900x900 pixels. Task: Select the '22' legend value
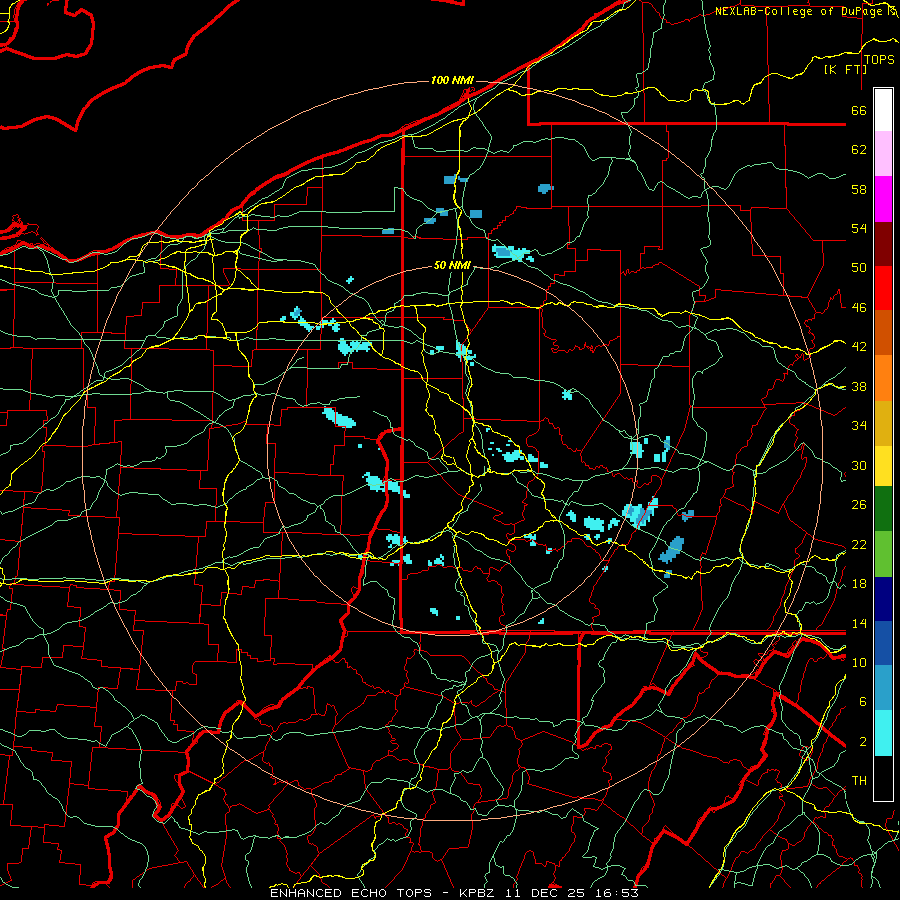click(859, 544)
